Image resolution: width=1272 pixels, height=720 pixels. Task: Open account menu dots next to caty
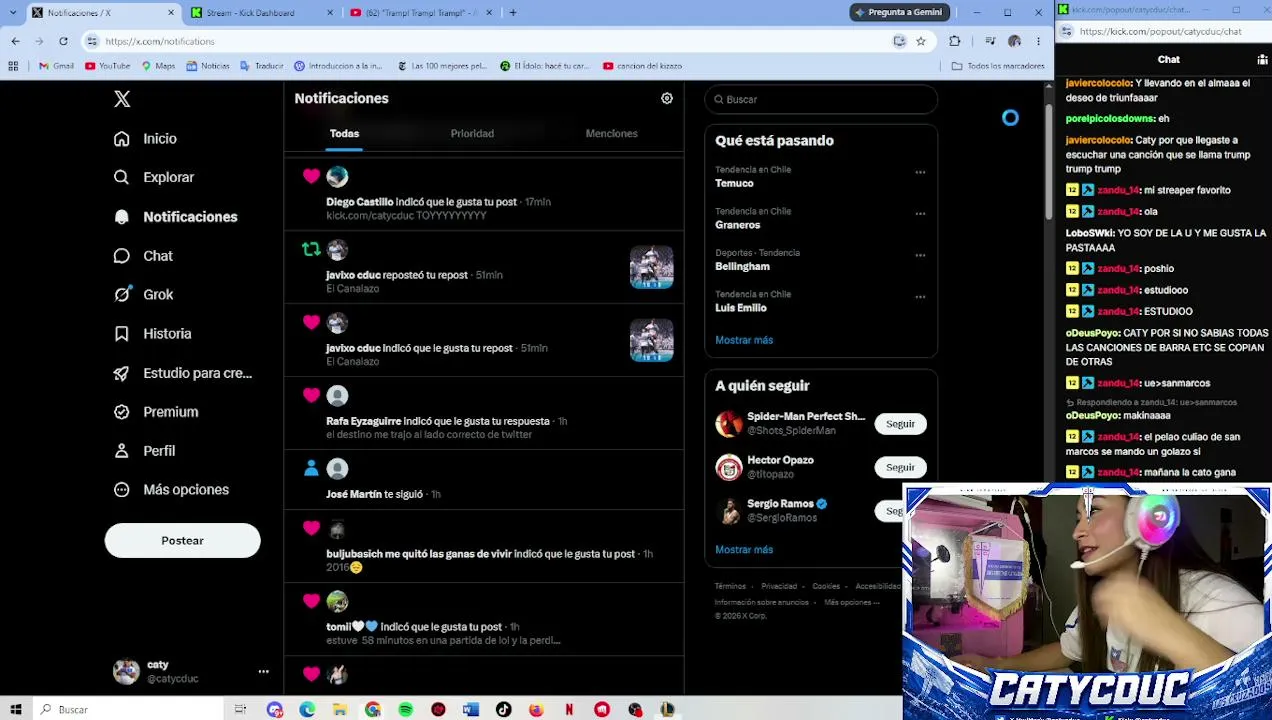263,672
